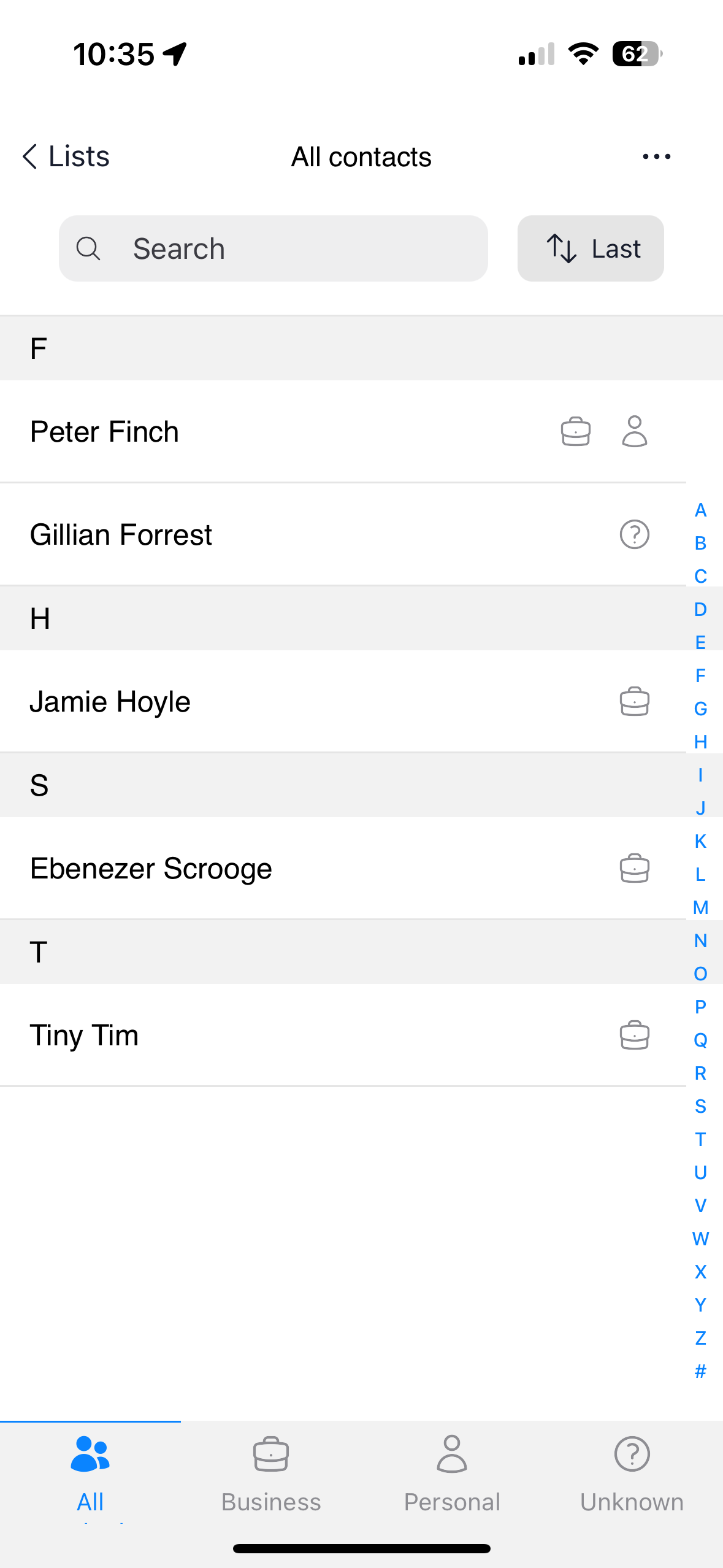Viewport: 723px width, 1568px height.
Task: Tap Gillian Forrest's unknown question mark icon
Action: tap(634, 534)
